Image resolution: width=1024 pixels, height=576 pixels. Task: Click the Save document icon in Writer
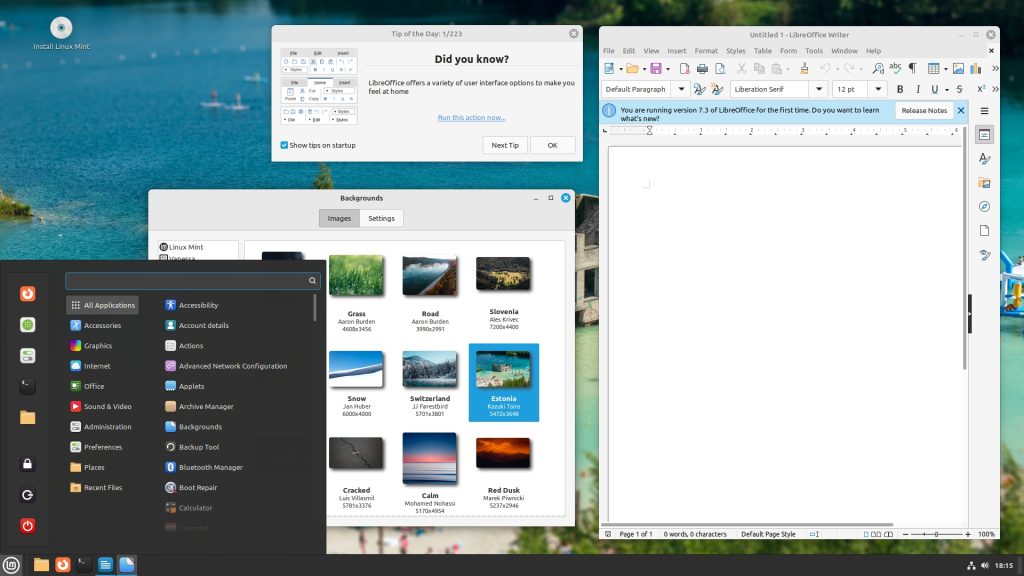[656, 69]
